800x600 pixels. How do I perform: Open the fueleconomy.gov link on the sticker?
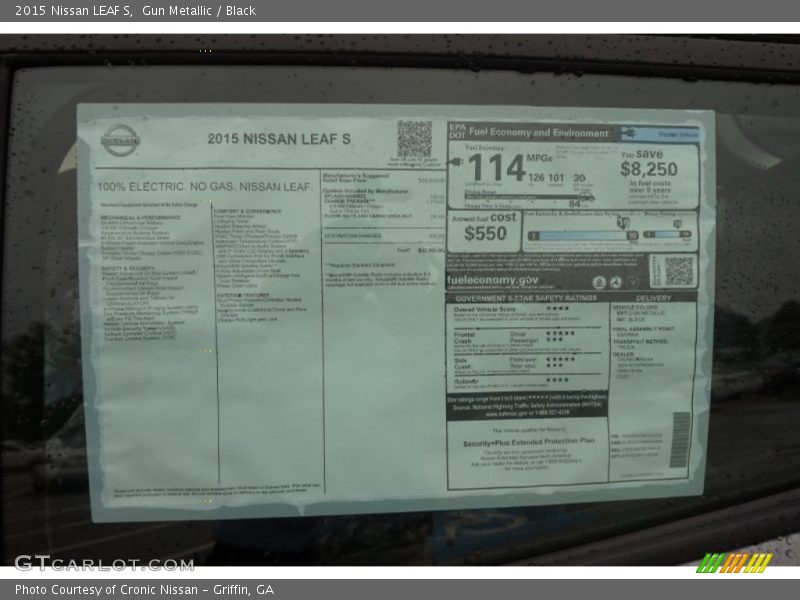[492, 280]
